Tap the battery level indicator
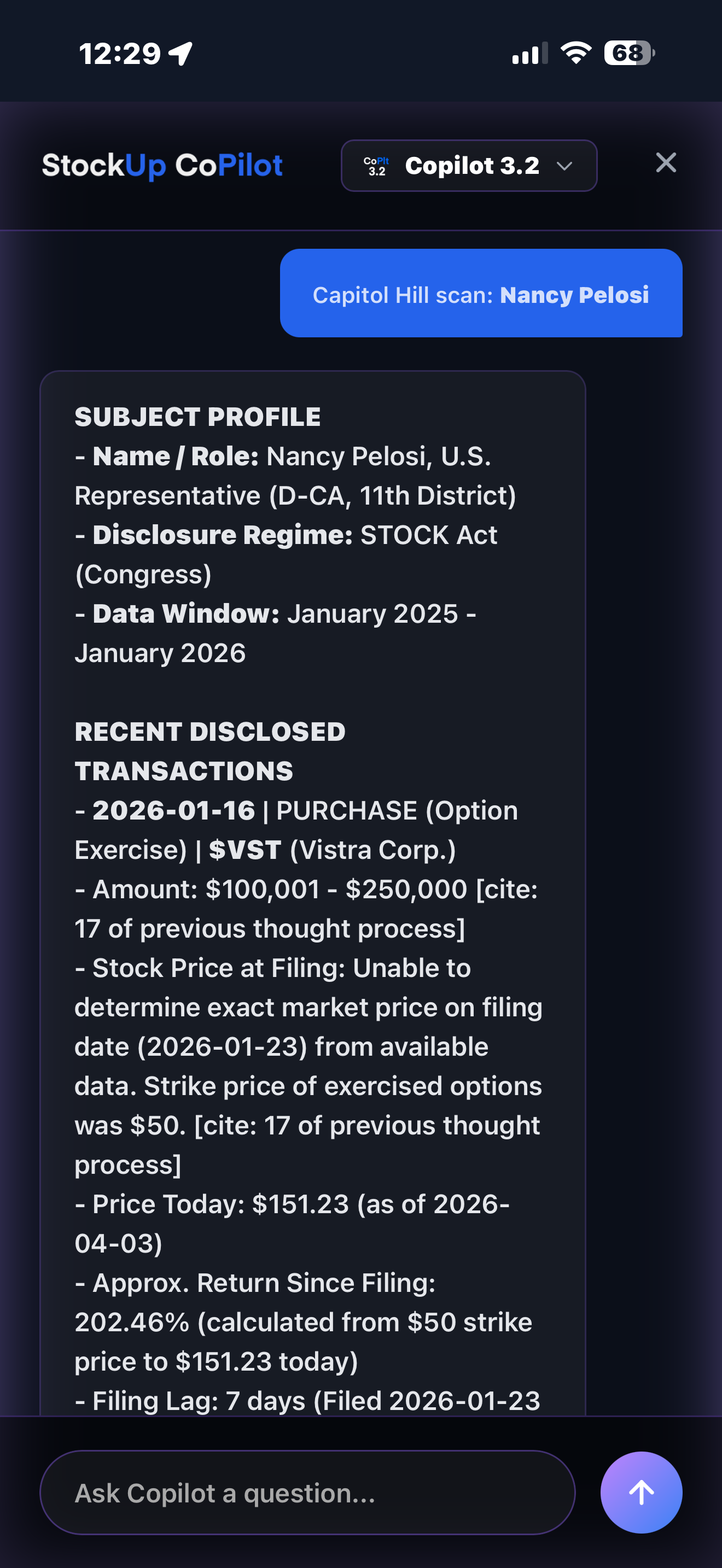Viewport: 722px width, 1568px height. [x=629, y=53]
